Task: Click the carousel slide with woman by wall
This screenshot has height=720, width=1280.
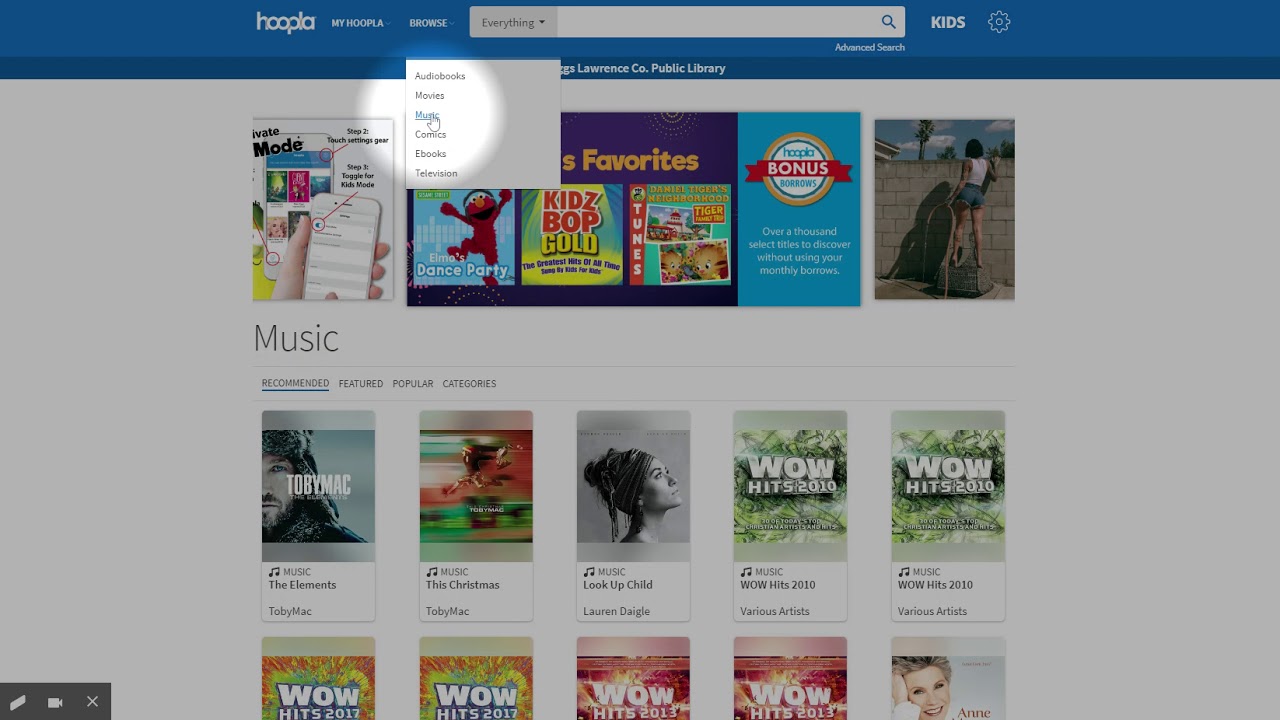Action: tap(945, 209)
